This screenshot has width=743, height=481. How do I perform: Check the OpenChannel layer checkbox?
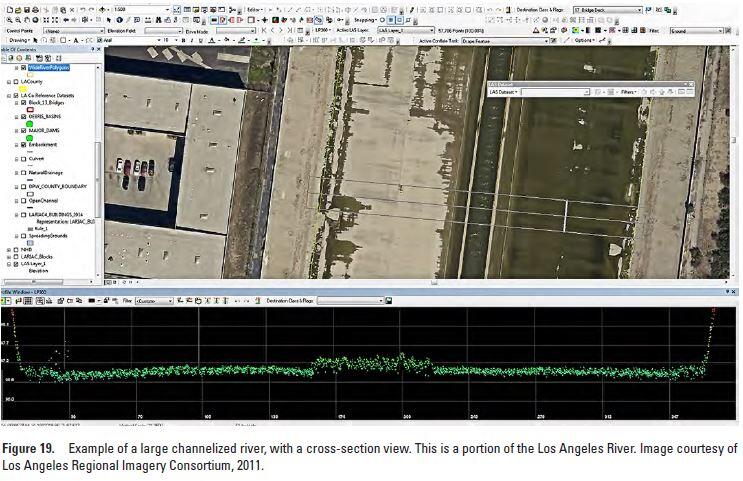[x=23, y=201]
